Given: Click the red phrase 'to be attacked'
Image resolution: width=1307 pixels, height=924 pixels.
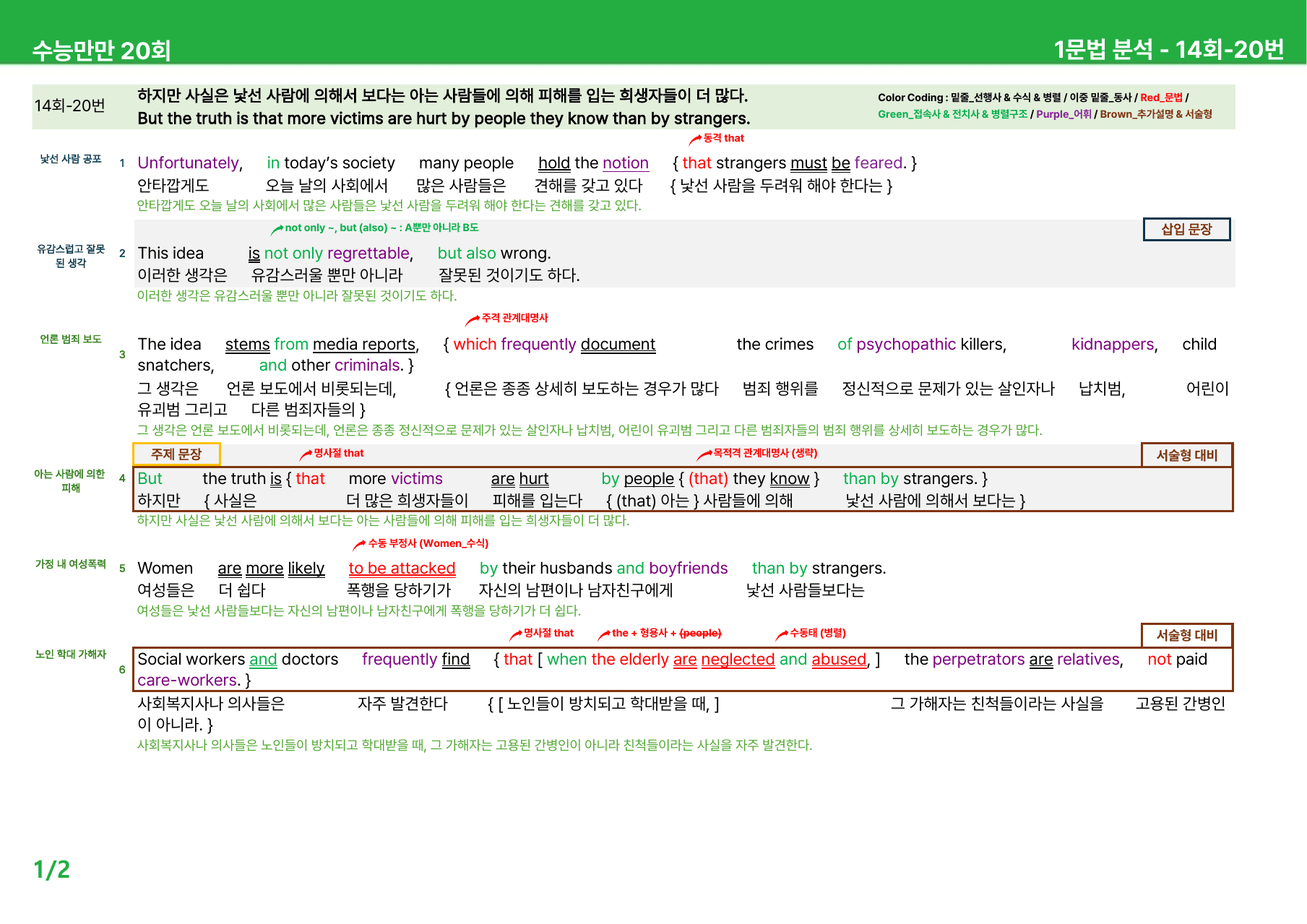Looking at the screenshot, I should click(402, 569).
